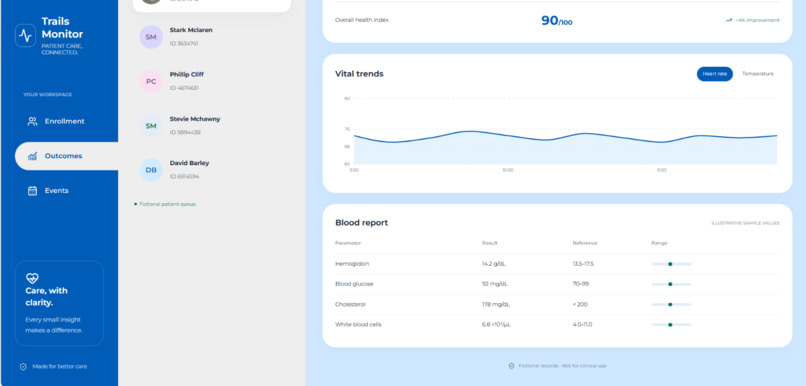
Task: Click the Vital trends heading
Action: (x=359, y=74)
